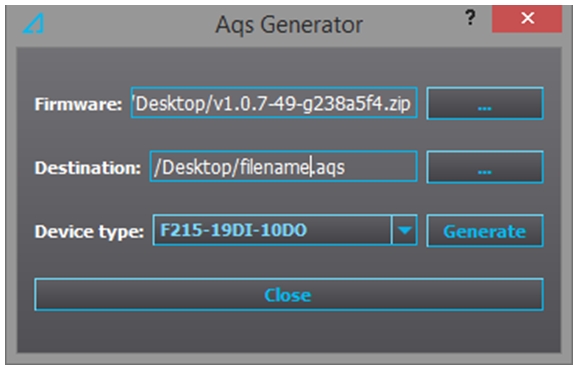Click the Destination label
Viewport: 578px width, 369px height.
(88, 168)
